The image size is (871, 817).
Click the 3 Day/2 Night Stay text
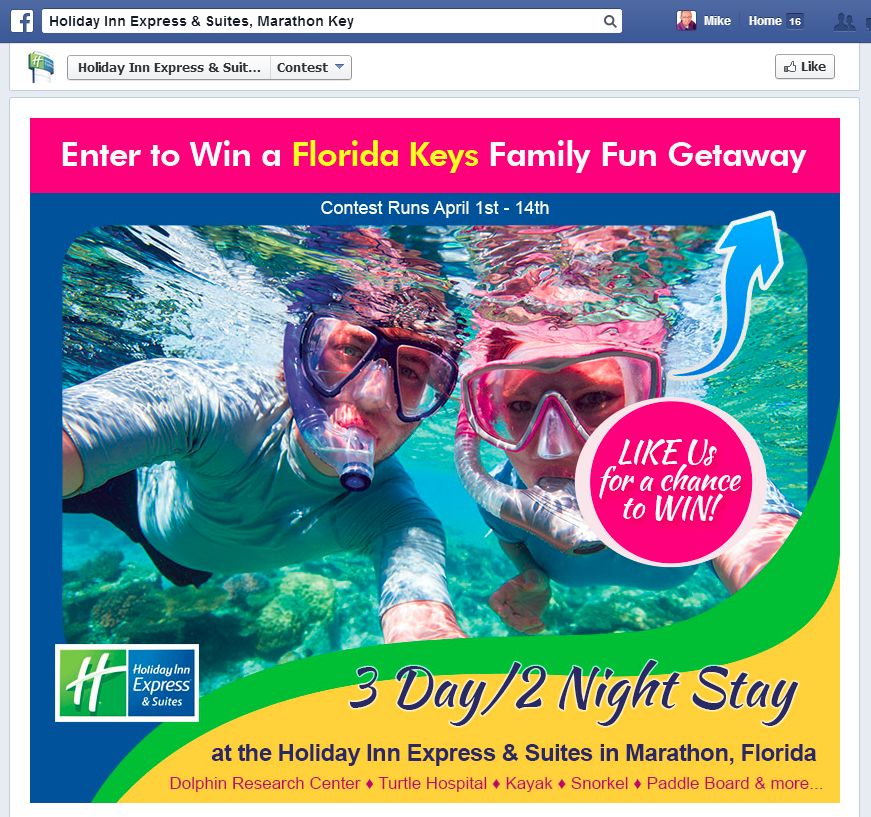click(573, 691)
